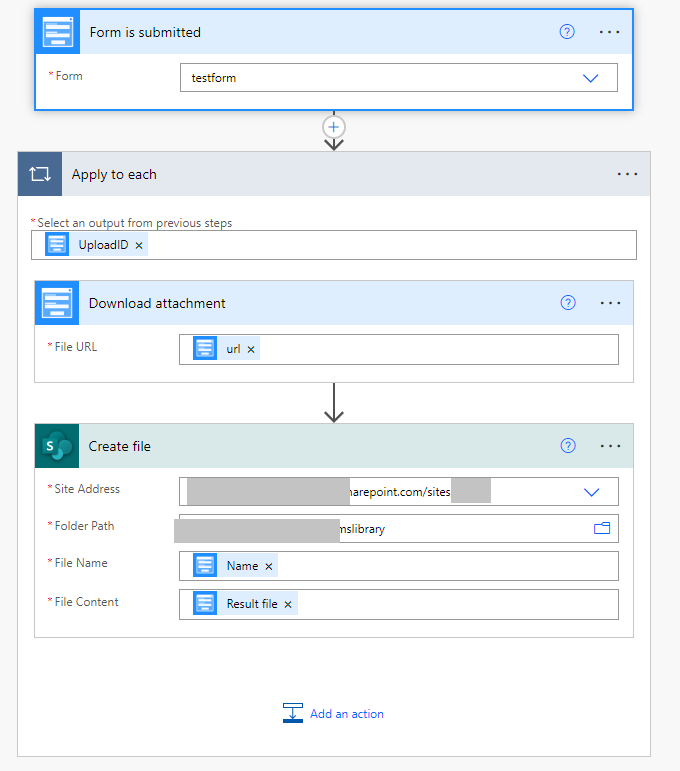
Task: Open help for Create file action
Action: pyautogui.click(x=568, y=446)
